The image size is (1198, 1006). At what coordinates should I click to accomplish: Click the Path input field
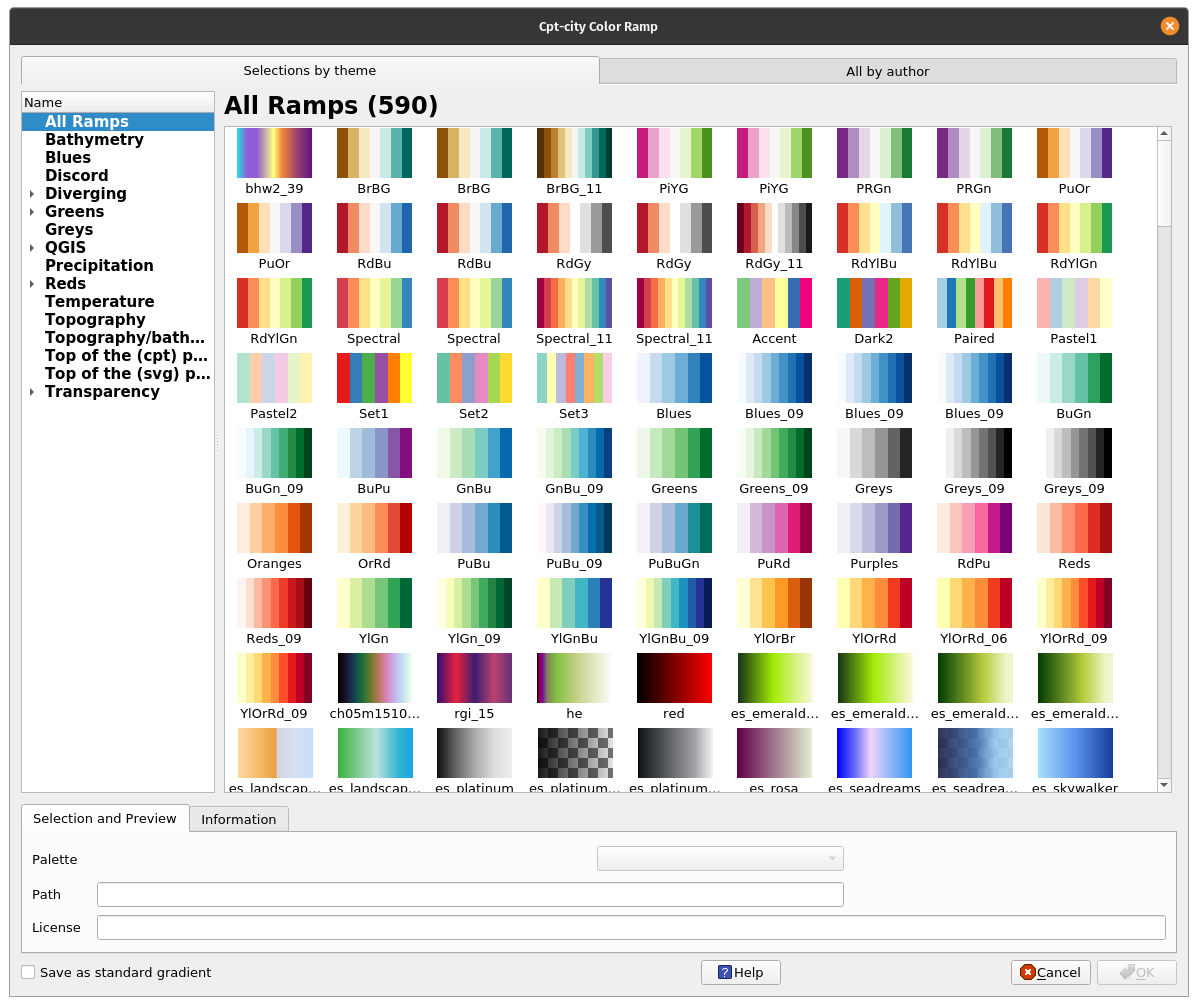(x=470, y=894)
